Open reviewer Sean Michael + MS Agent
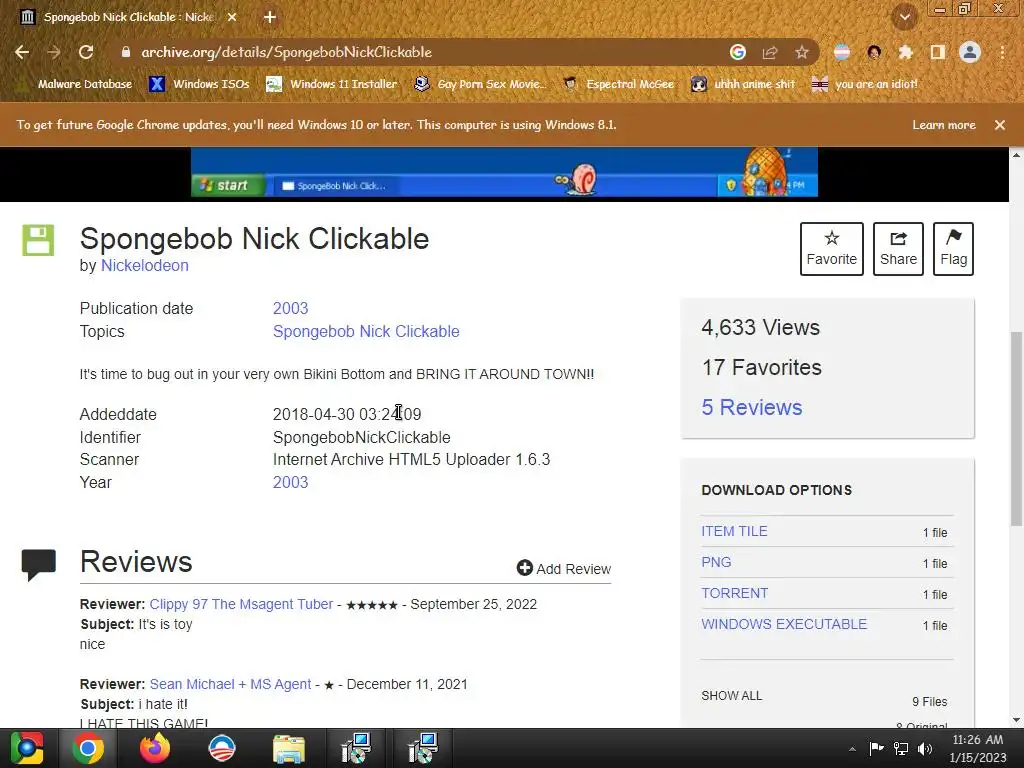Screen dimensions: 1024x768 [x=230, y=684]
